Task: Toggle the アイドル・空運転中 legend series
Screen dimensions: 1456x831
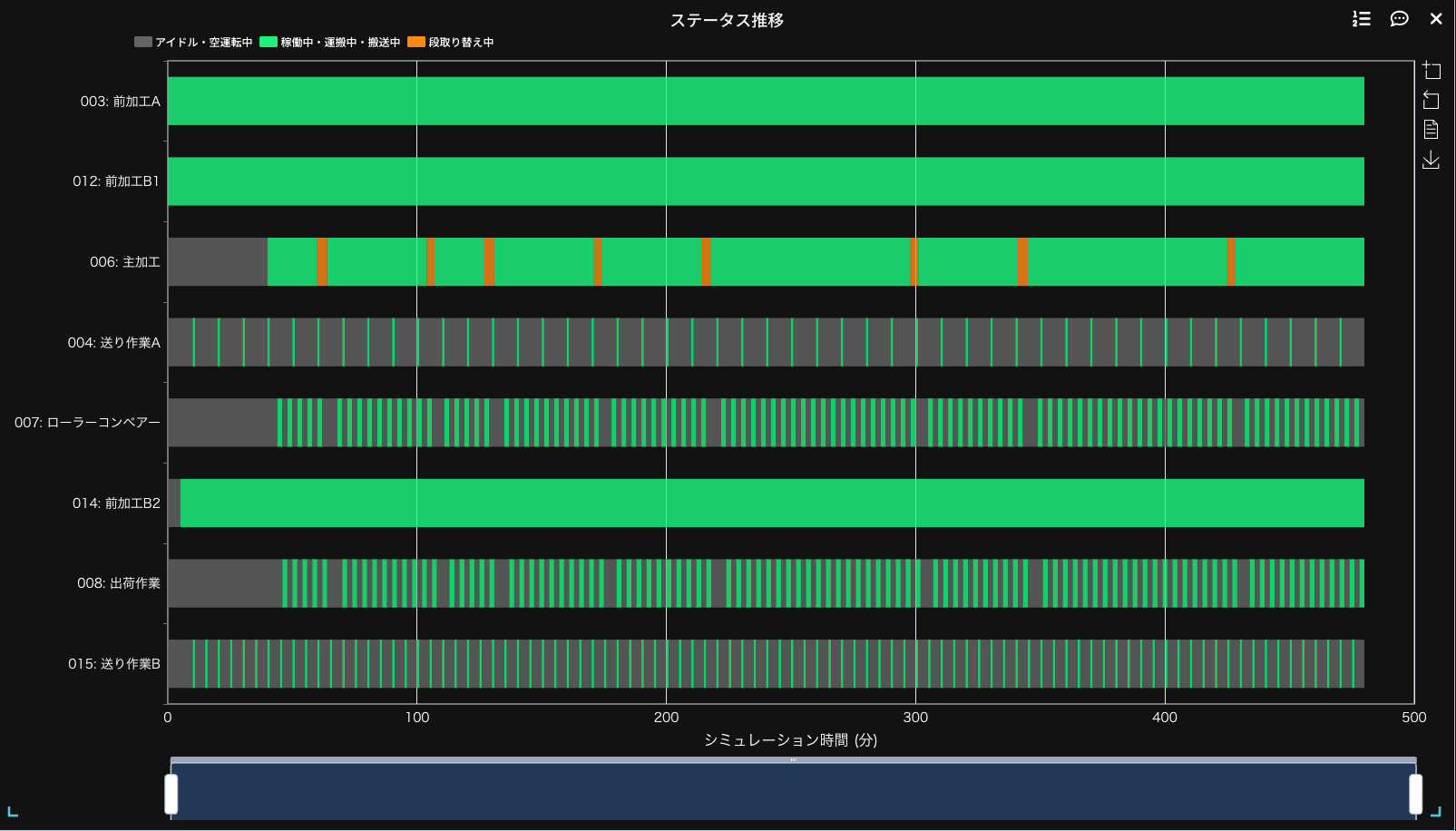Action: tap(193, 43)
